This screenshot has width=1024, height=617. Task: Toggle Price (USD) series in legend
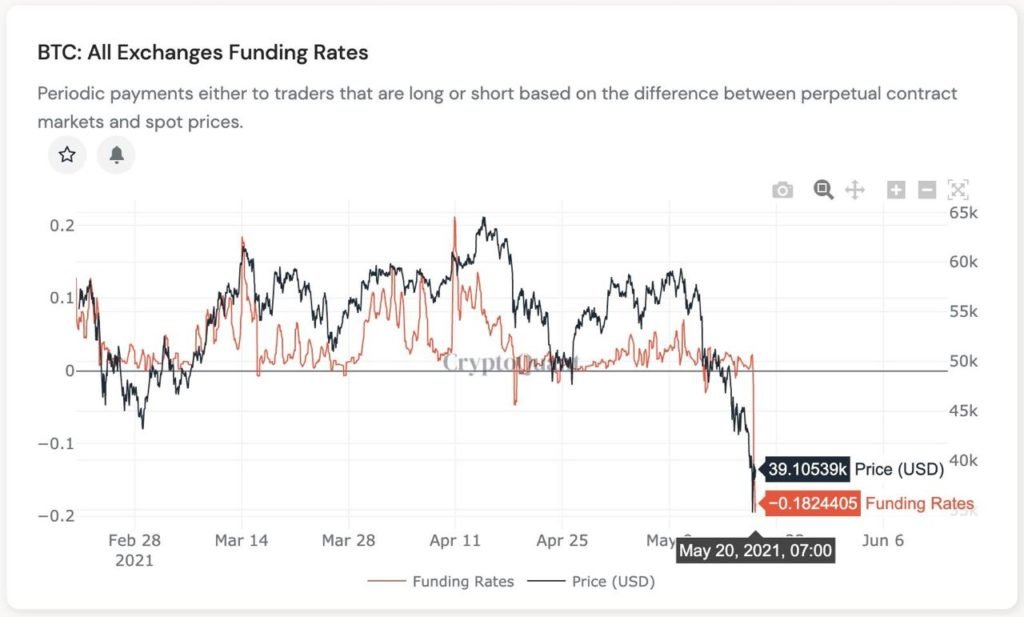click(x=613, y=581)
